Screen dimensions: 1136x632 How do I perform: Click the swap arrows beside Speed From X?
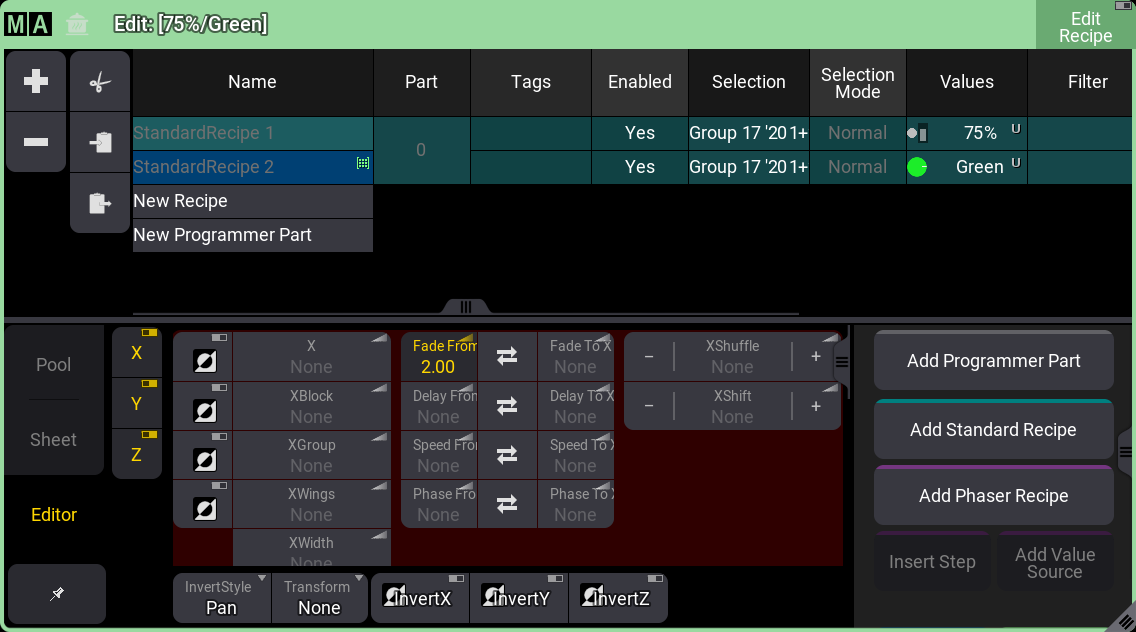507,455
